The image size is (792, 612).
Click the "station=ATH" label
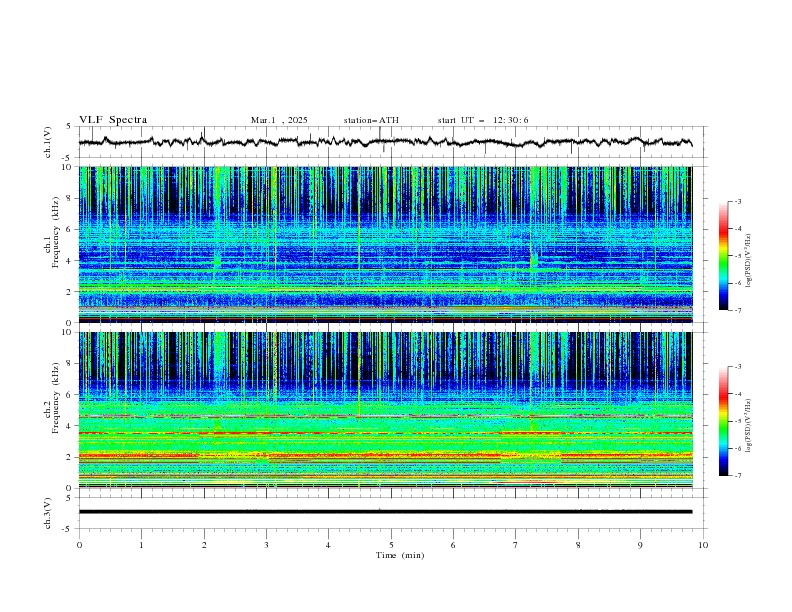pyautogui.click(x=371, y=120)
